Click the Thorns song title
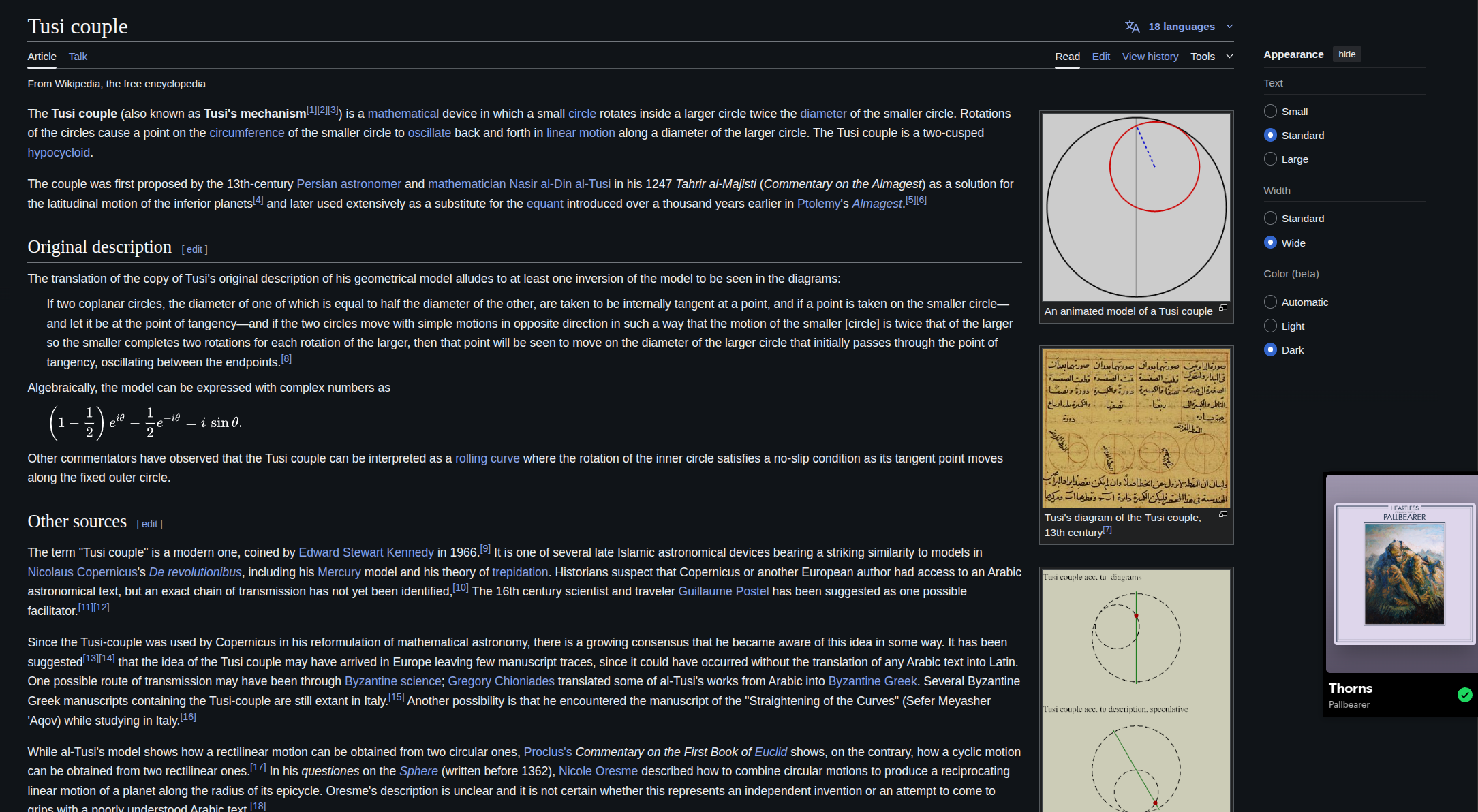The image size is (1478, 812). tap(1350, 689)
